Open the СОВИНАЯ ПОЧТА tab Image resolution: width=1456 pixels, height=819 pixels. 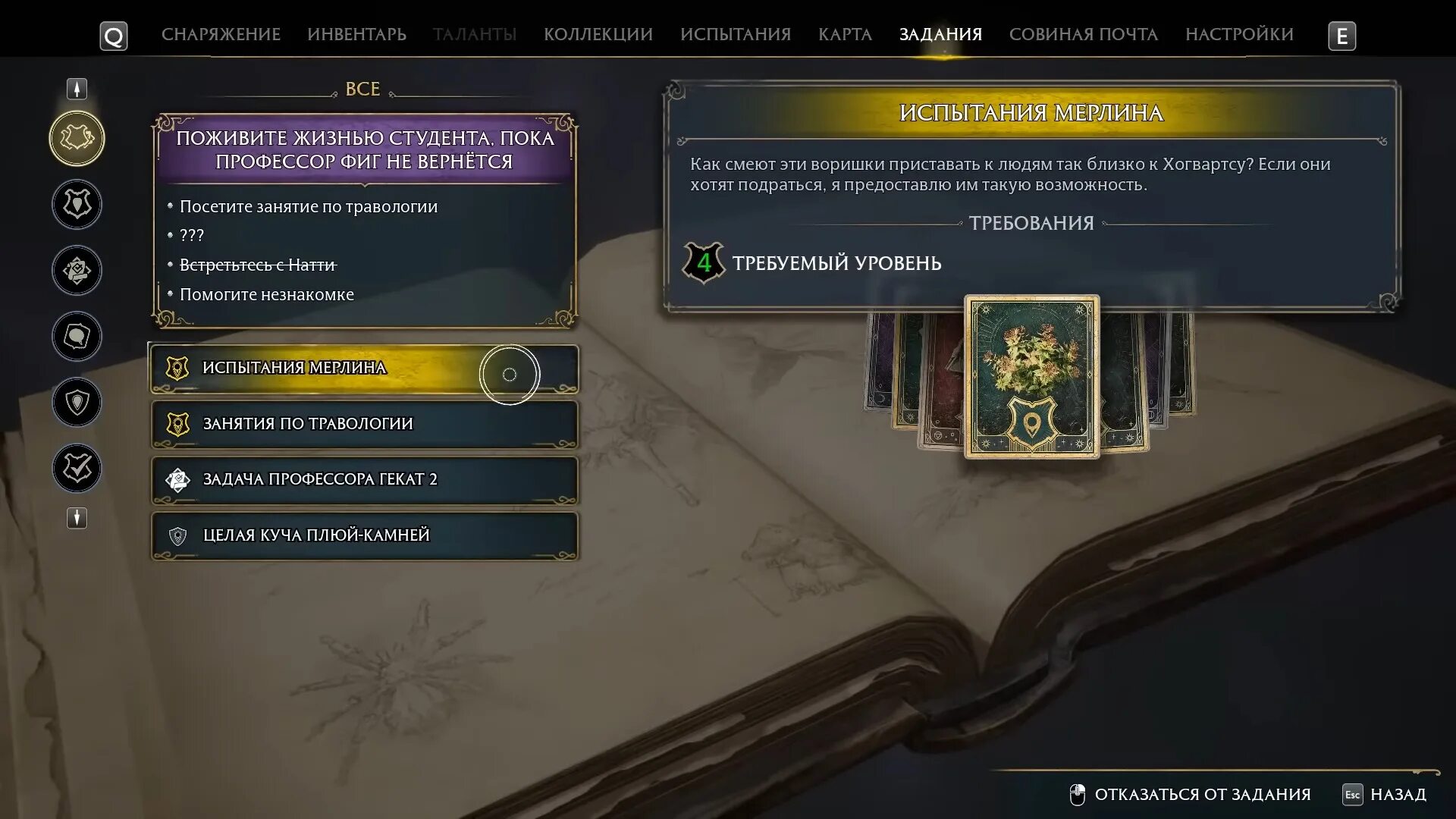coord(1083,34)
